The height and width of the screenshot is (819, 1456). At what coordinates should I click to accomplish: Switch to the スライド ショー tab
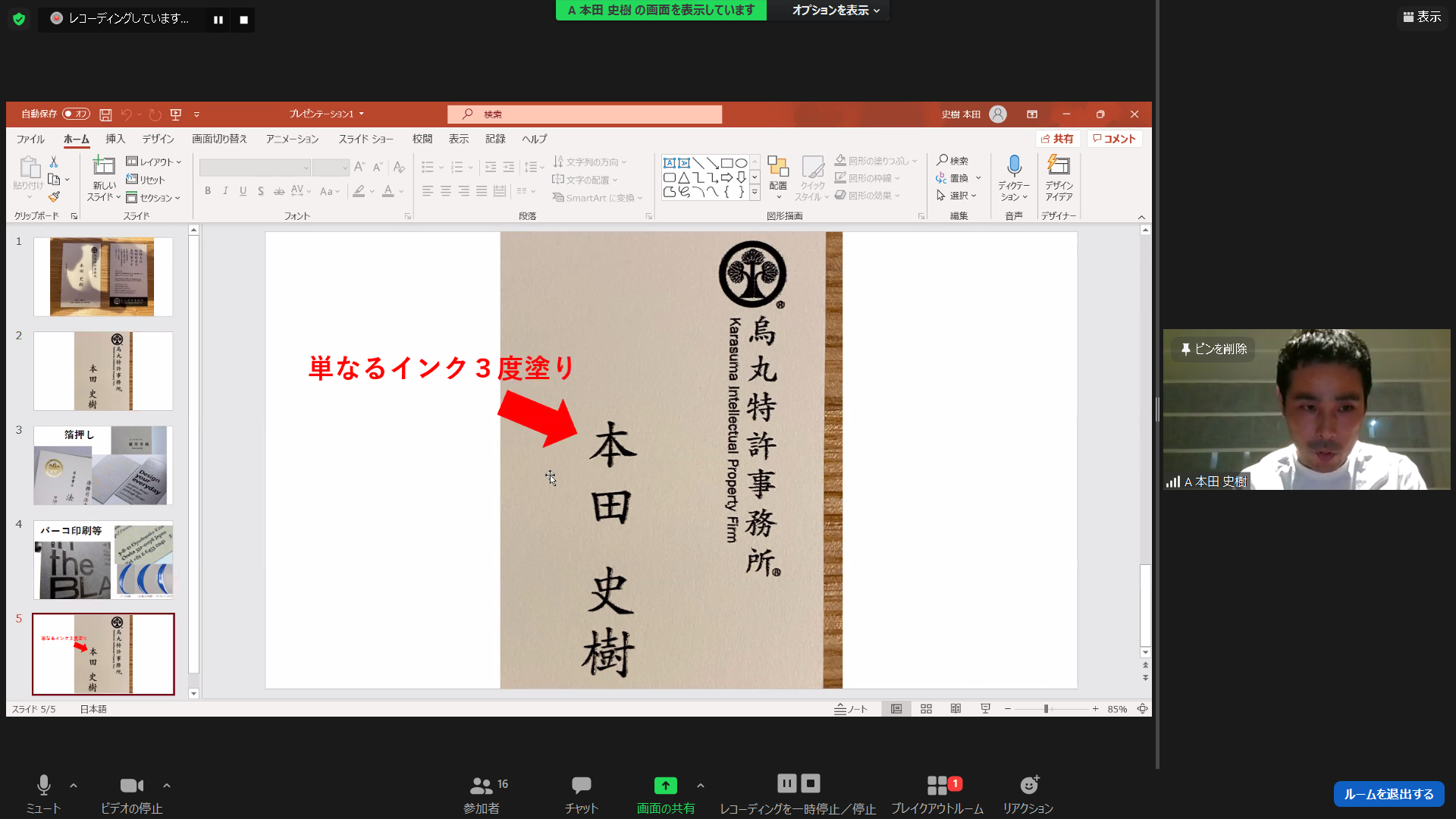(x=366, y=139)
